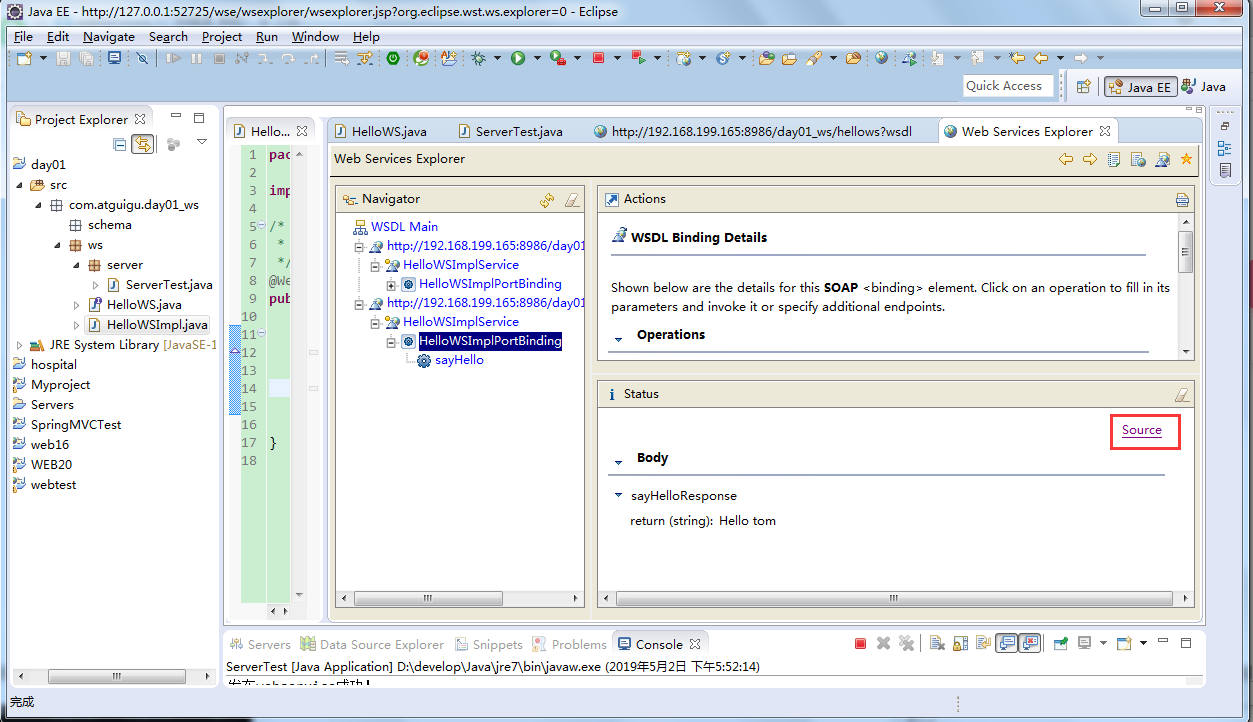Click the red Stop server icon in the toolbar
1253x722 pixels.
(599, 58)
